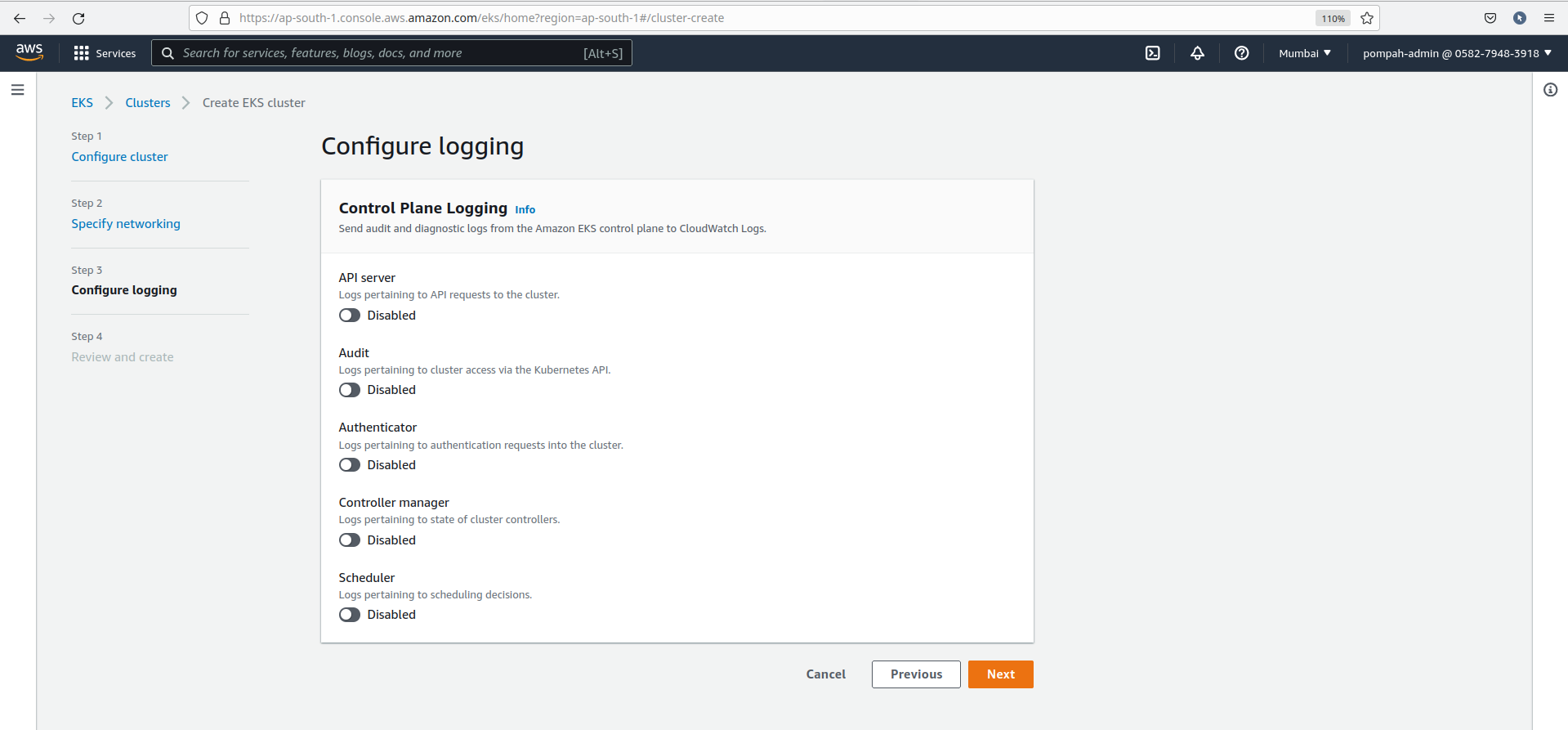The width and height of the screenshot is (1568, 730).
Task: Click the orange Next button
Action: (1000, 674)
